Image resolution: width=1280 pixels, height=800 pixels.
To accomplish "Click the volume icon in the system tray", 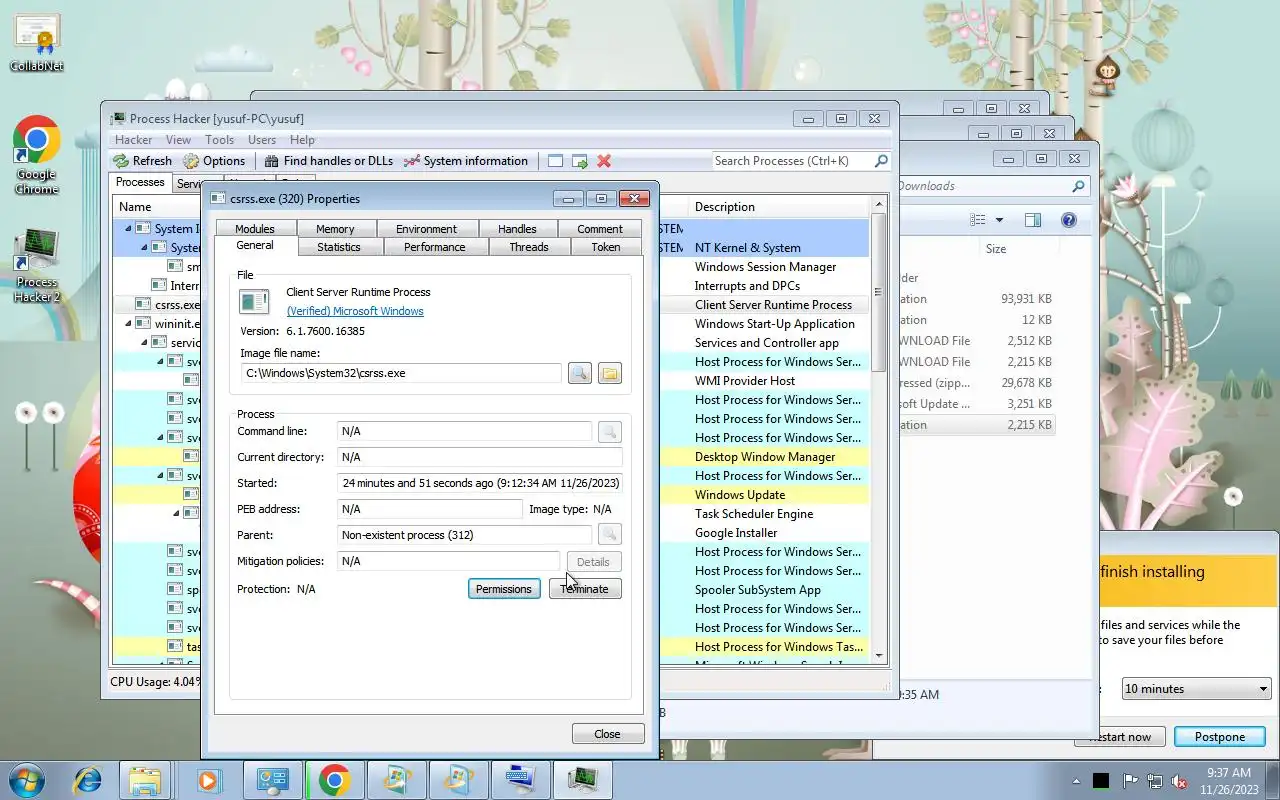I will 1180,781.
